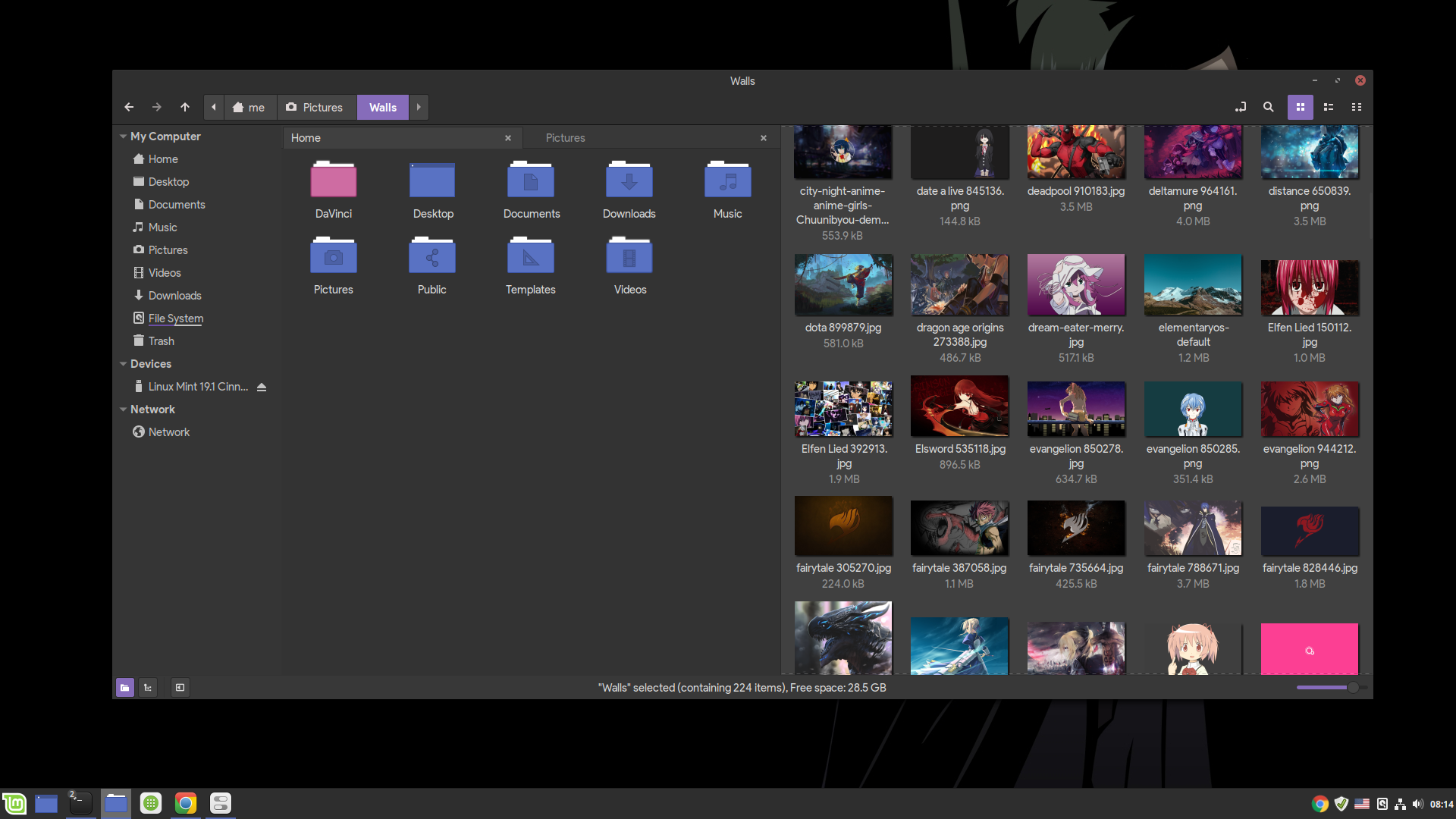Select the bright pink thumbnail in the bottom row
Image resolution: width=1456 pixels, height=819 pixels.
tap(1310, 649)
